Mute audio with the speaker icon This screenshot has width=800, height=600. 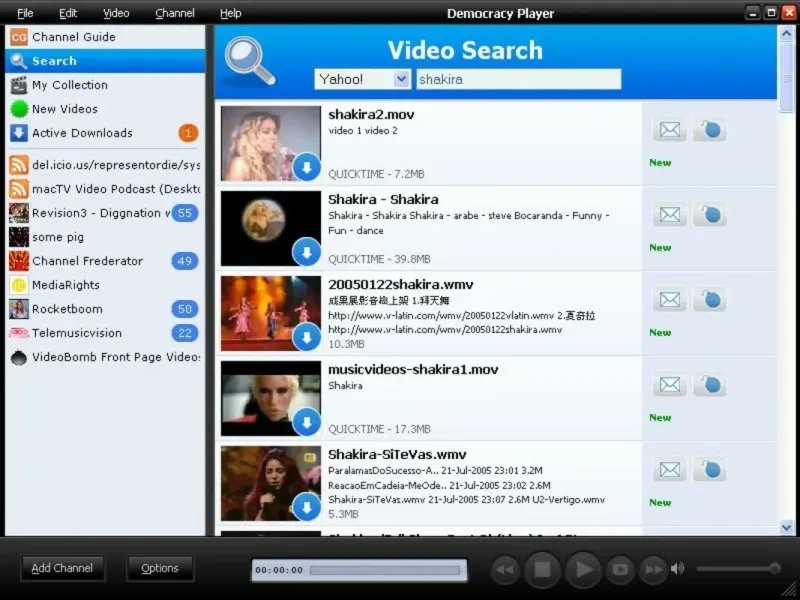click(678, 568)
